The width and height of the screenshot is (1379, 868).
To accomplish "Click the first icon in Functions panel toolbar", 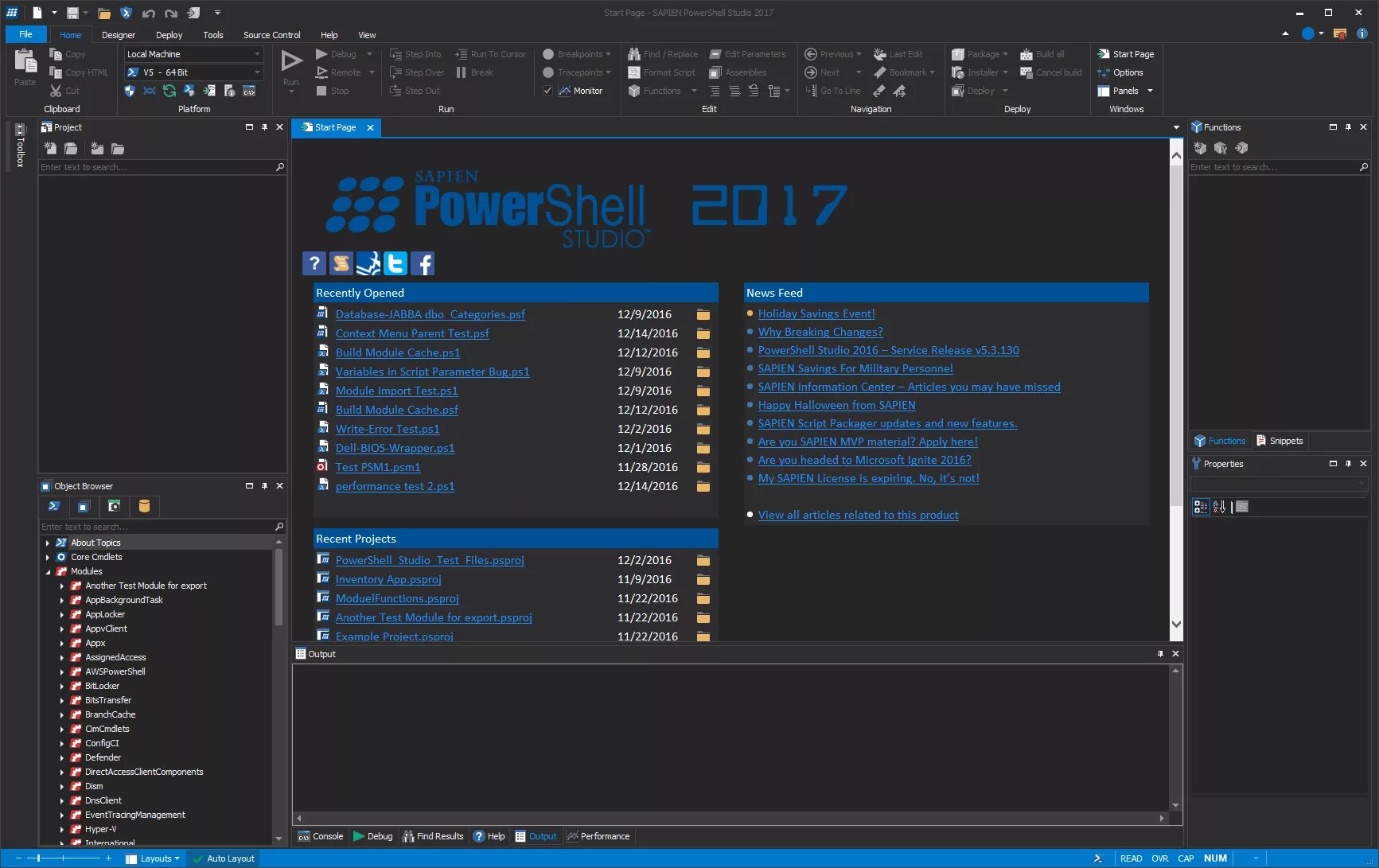I will 1200,148.
